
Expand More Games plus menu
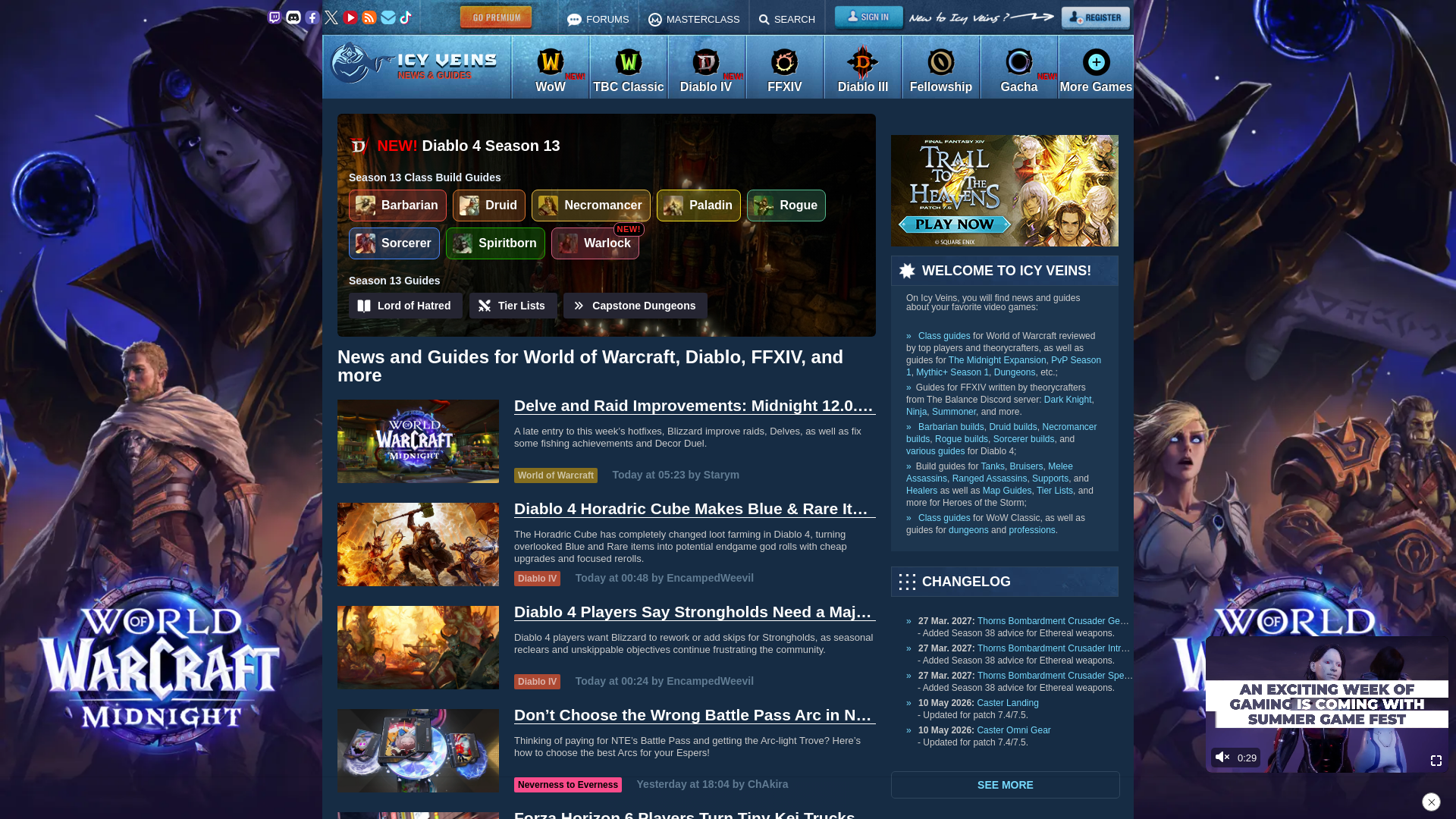[1096, 67]
